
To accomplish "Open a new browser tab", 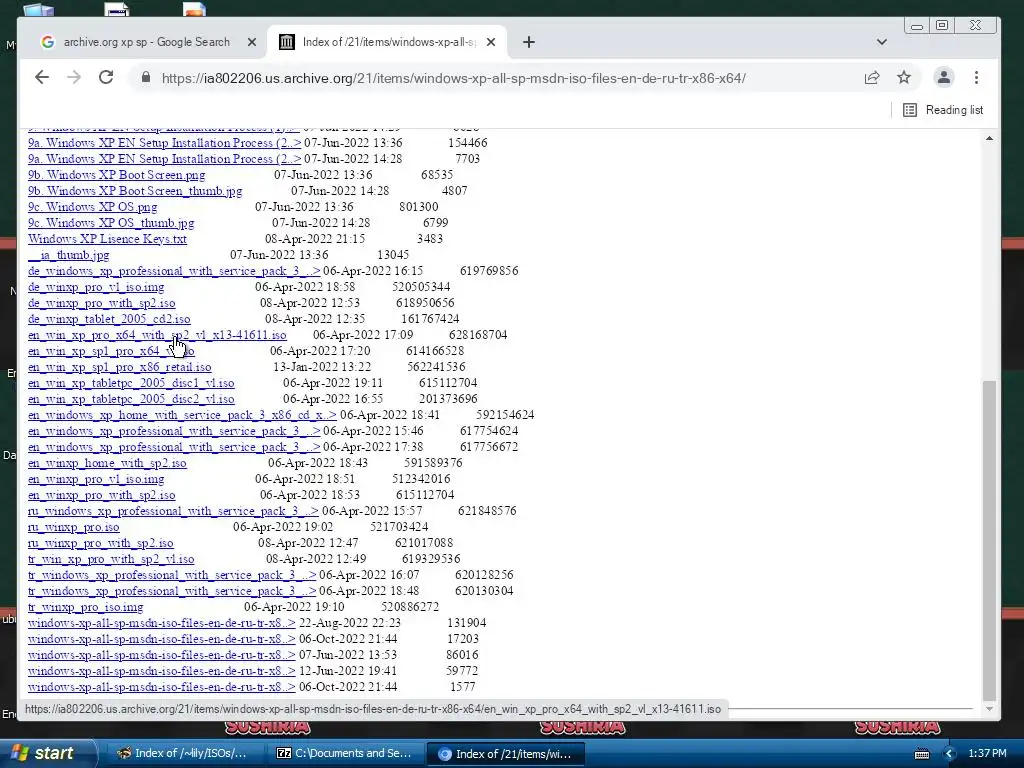I will (x=529, y=42).
